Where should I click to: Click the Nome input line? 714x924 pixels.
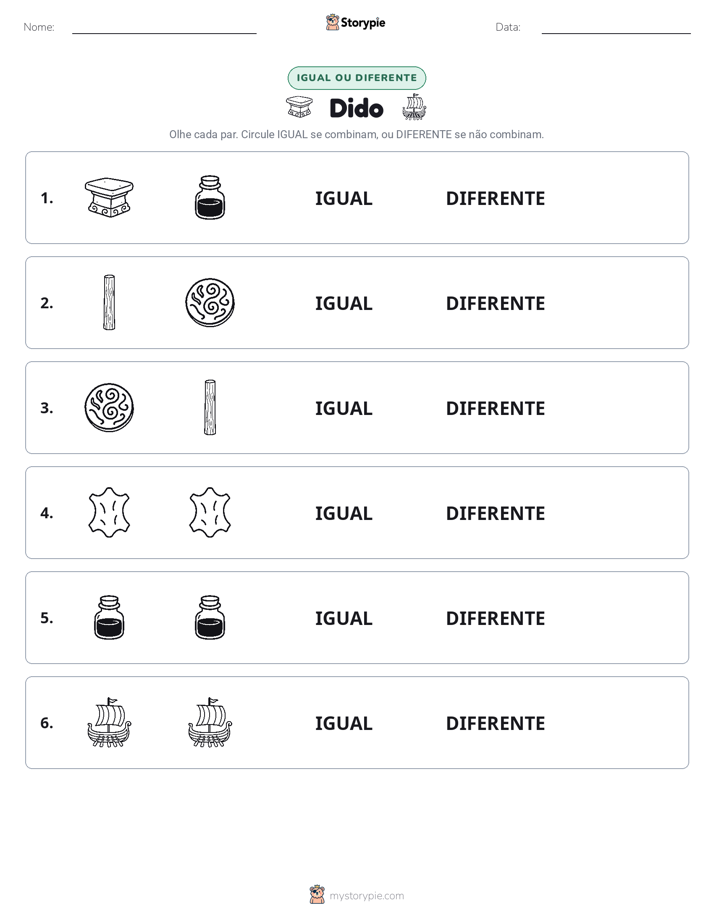point(164,27)
